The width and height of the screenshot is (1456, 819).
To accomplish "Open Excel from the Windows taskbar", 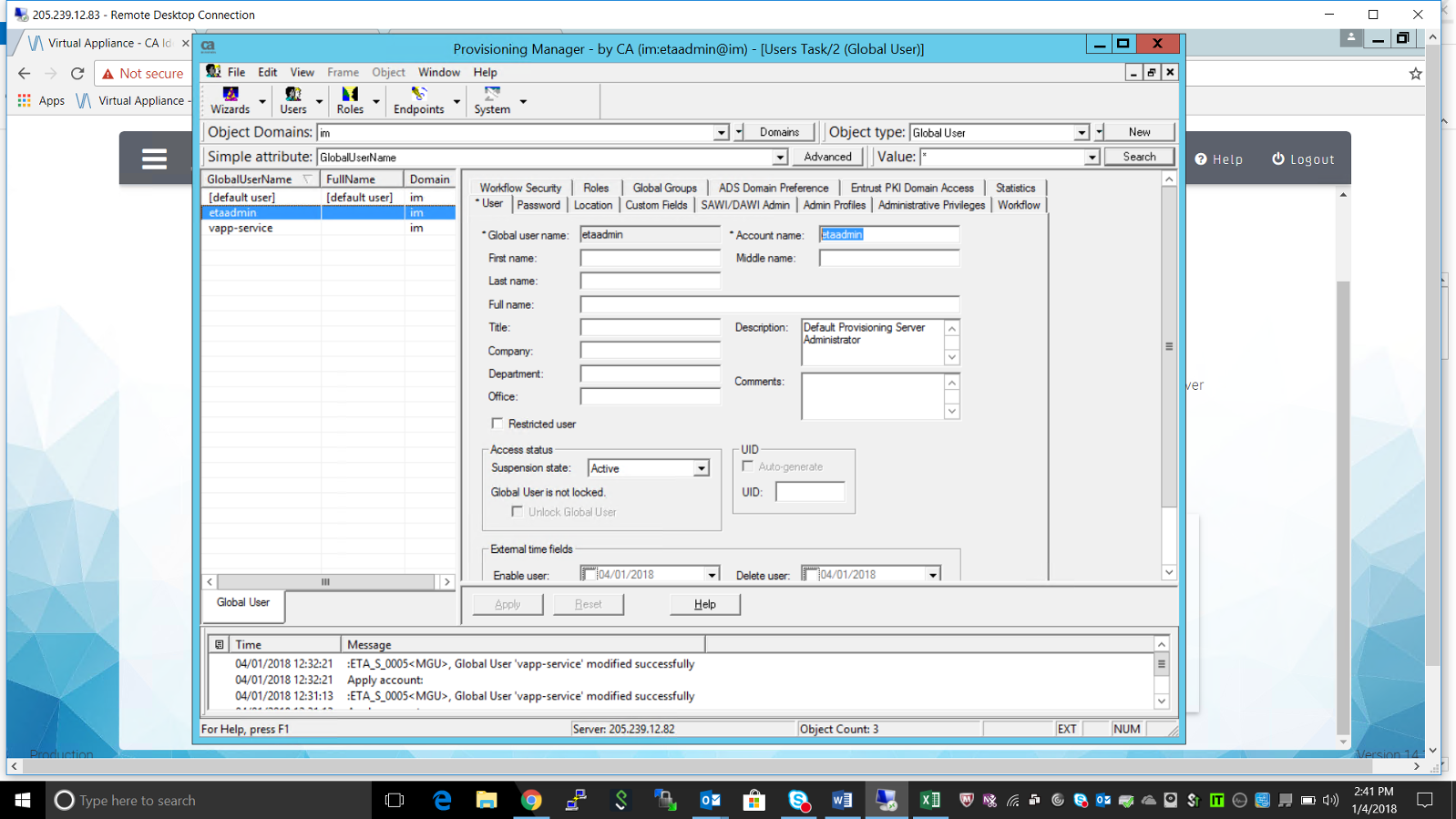I will pyautogui.click(x=929, y=800).
